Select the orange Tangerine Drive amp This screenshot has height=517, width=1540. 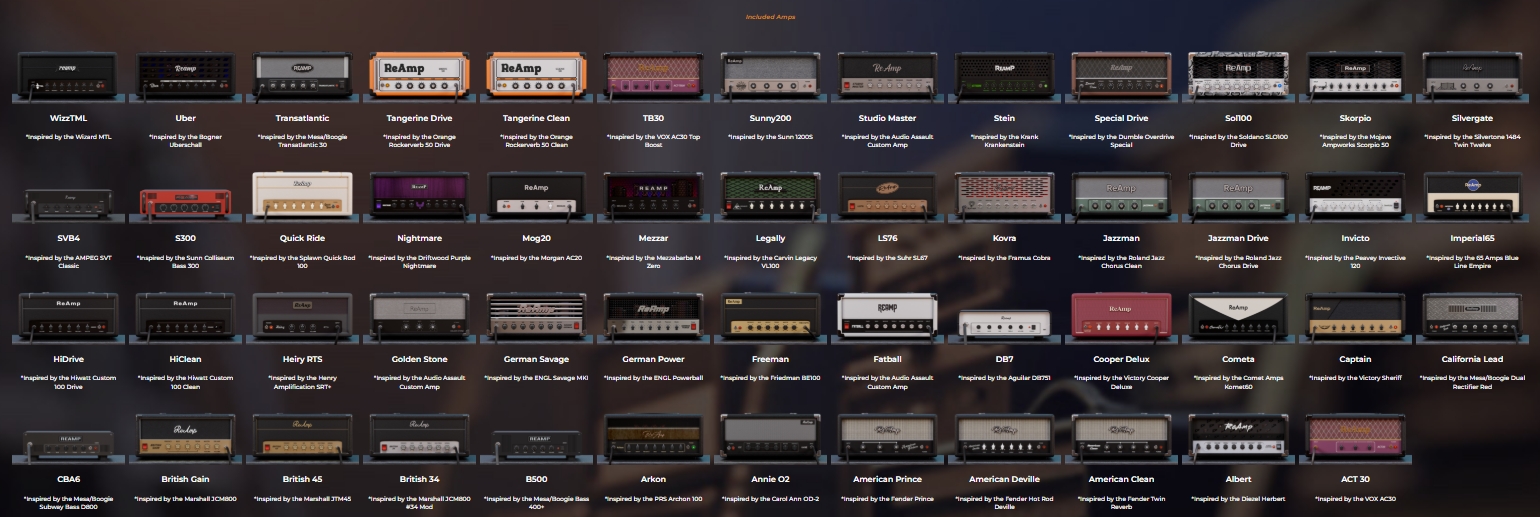click(419, 77)
